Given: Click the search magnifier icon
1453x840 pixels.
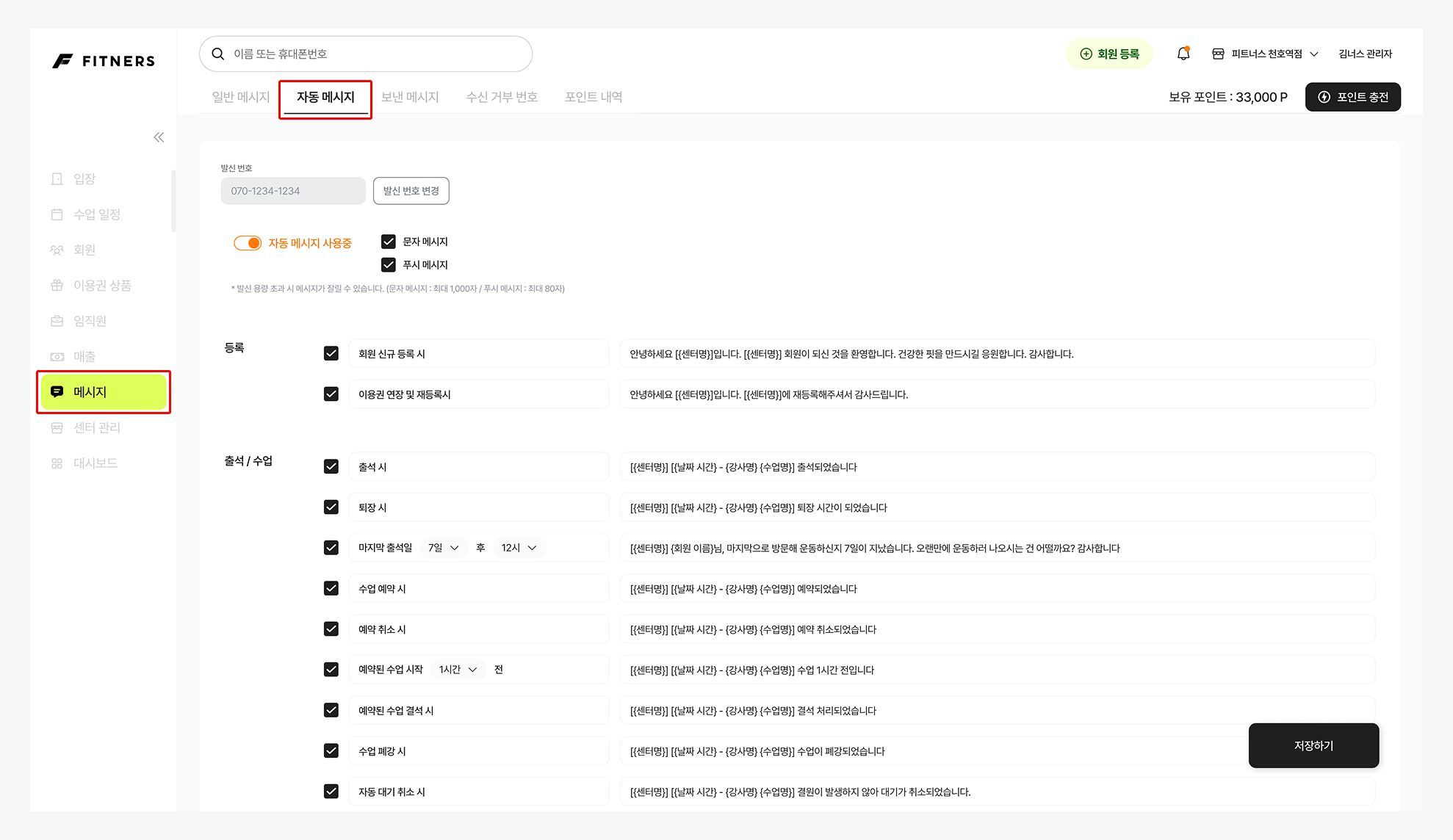Looking at the screenshot, I should (x=218, y=54).
